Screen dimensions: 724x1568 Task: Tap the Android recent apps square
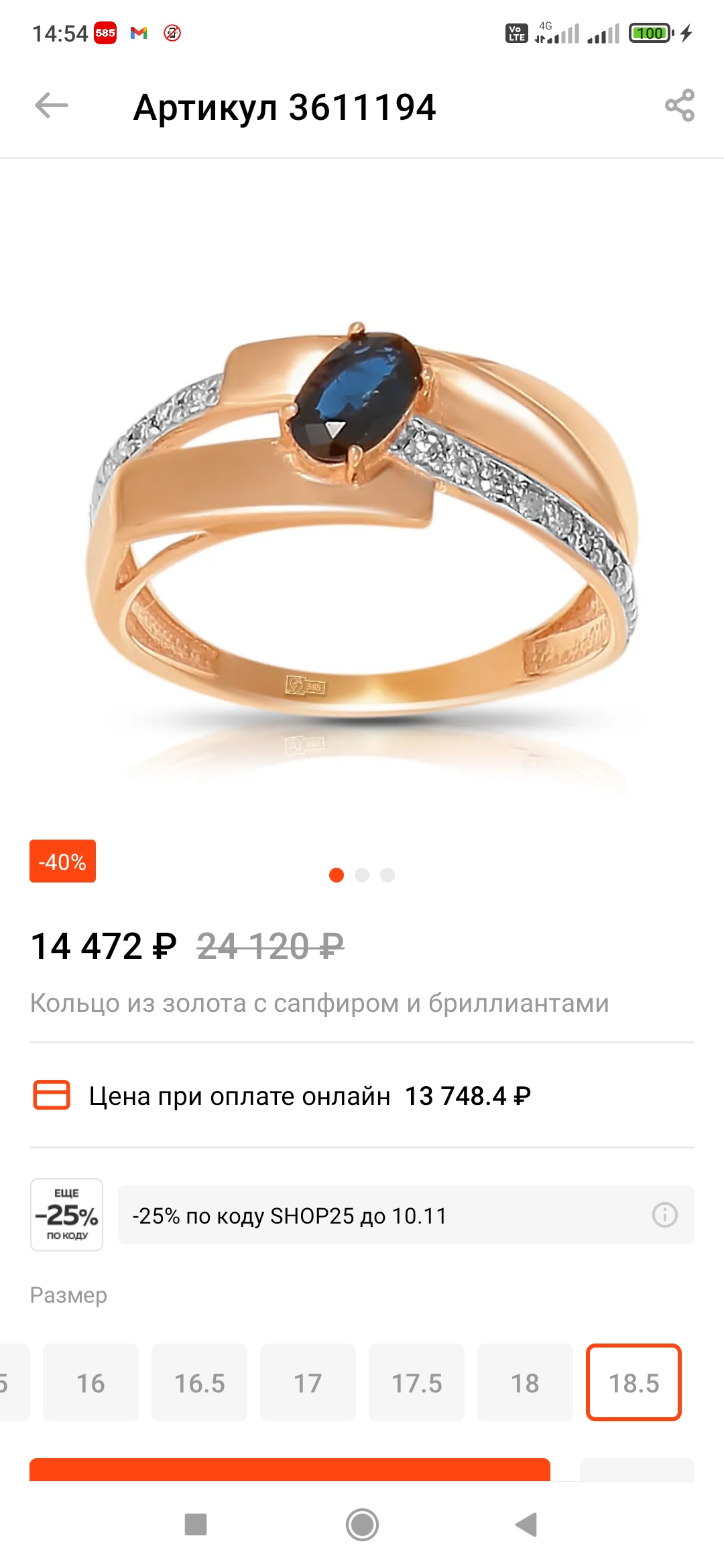click(196, 1524)
